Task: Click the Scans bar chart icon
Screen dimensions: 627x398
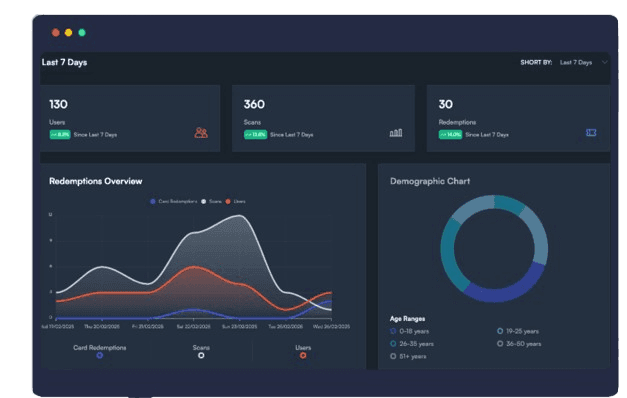Action: (396, 133)
